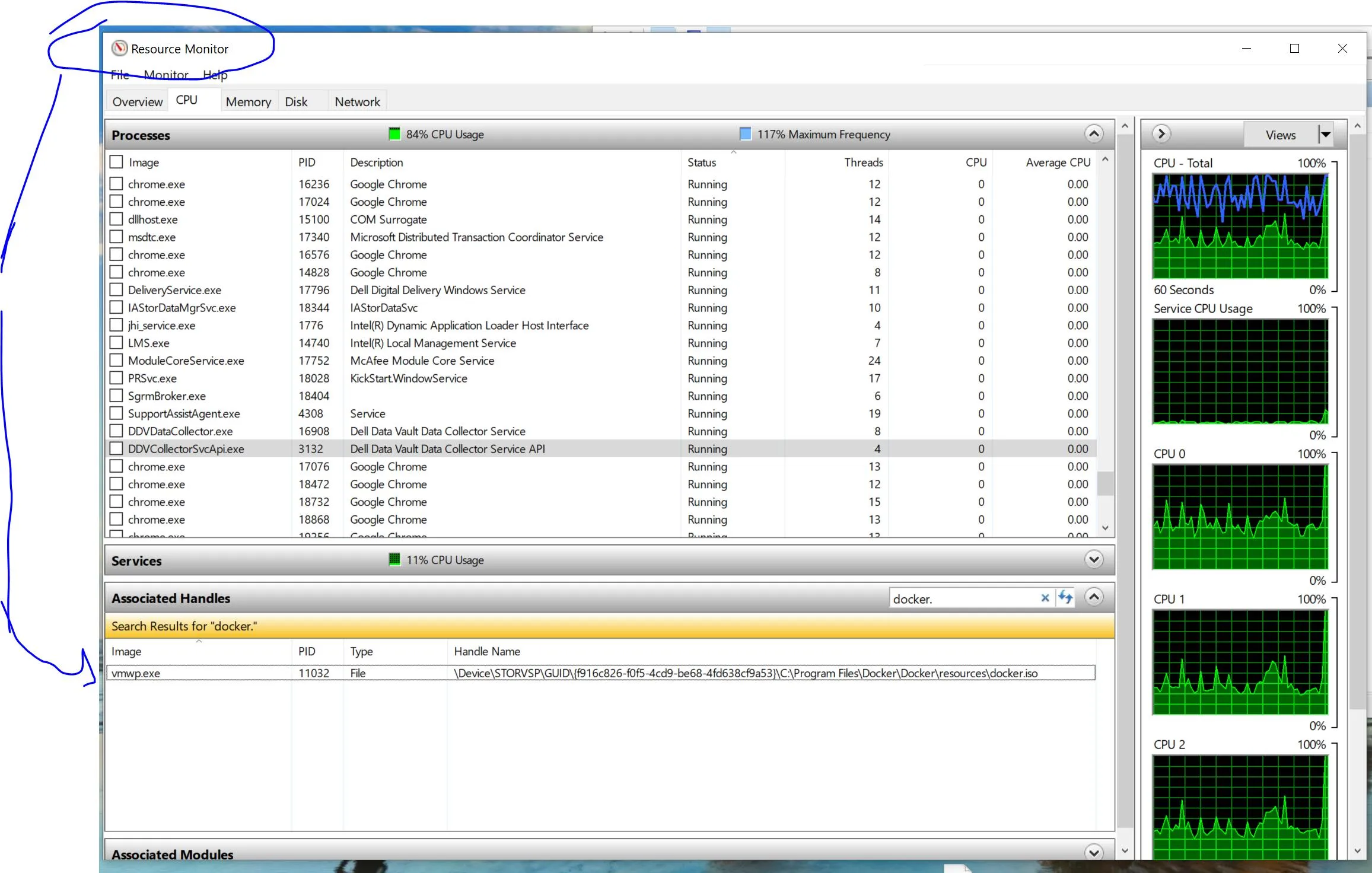Screen dimensions: 1372x873
Task: Click the CPU - Total graph
Action: (1240, 226)
